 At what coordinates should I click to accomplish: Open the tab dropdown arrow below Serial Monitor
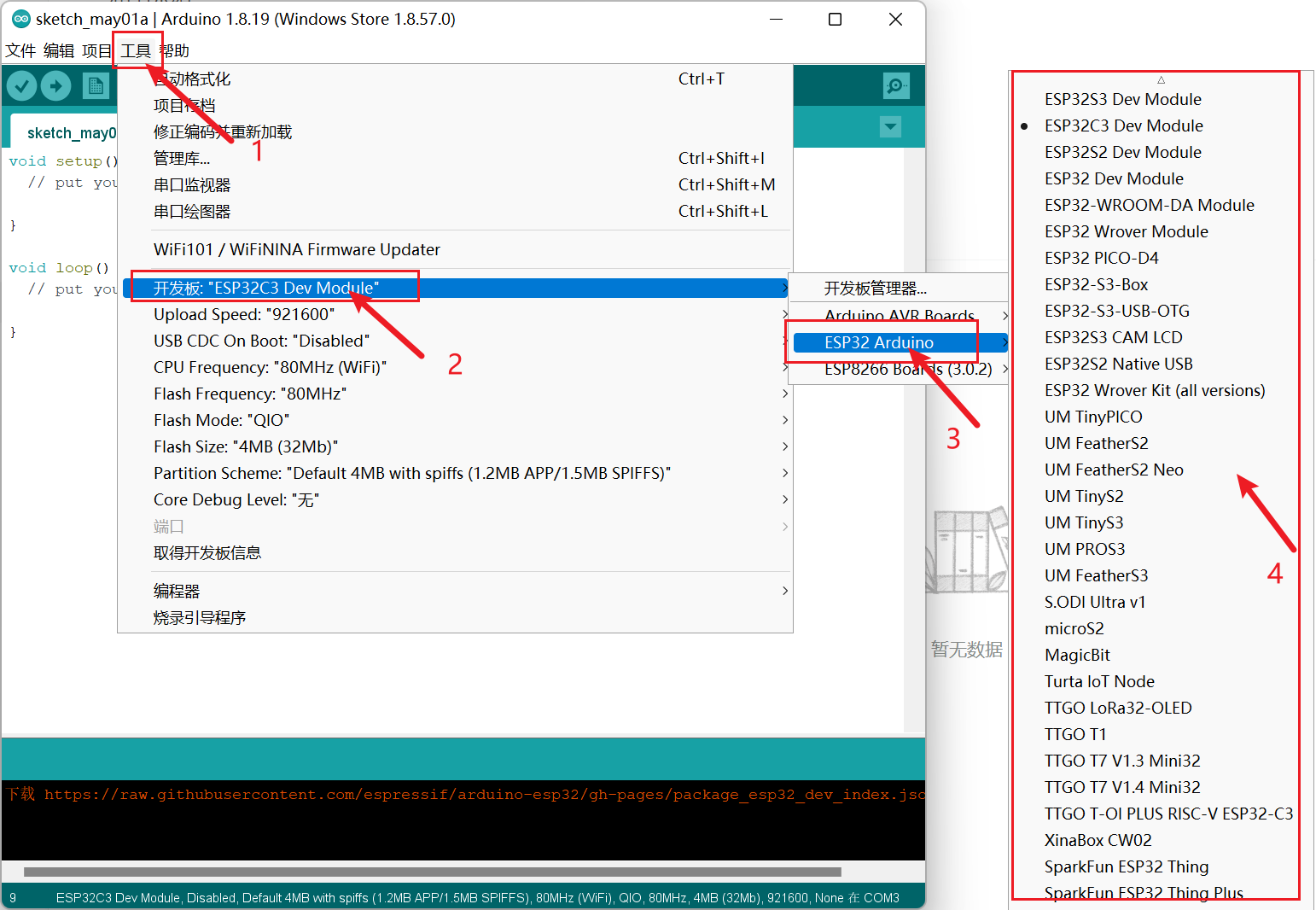(x=890, y=127)
